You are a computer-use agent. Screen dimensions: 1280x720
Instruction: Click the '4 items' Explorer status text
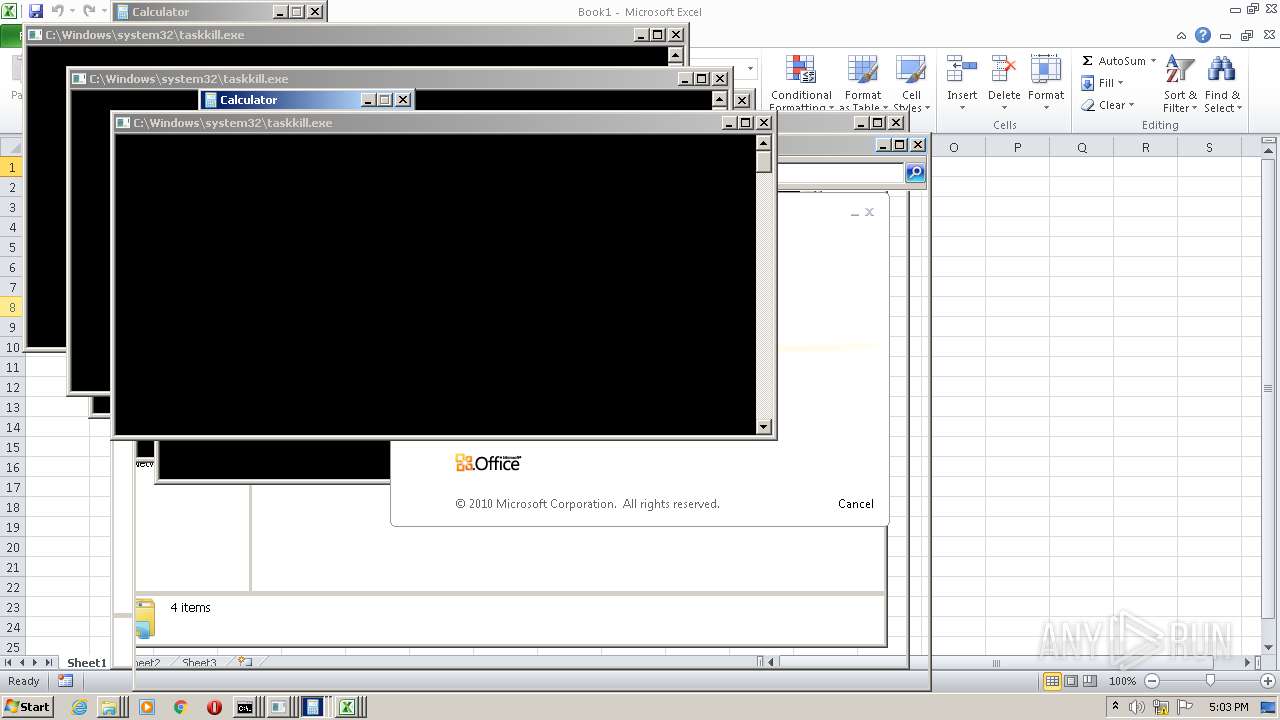click(190, 607)
